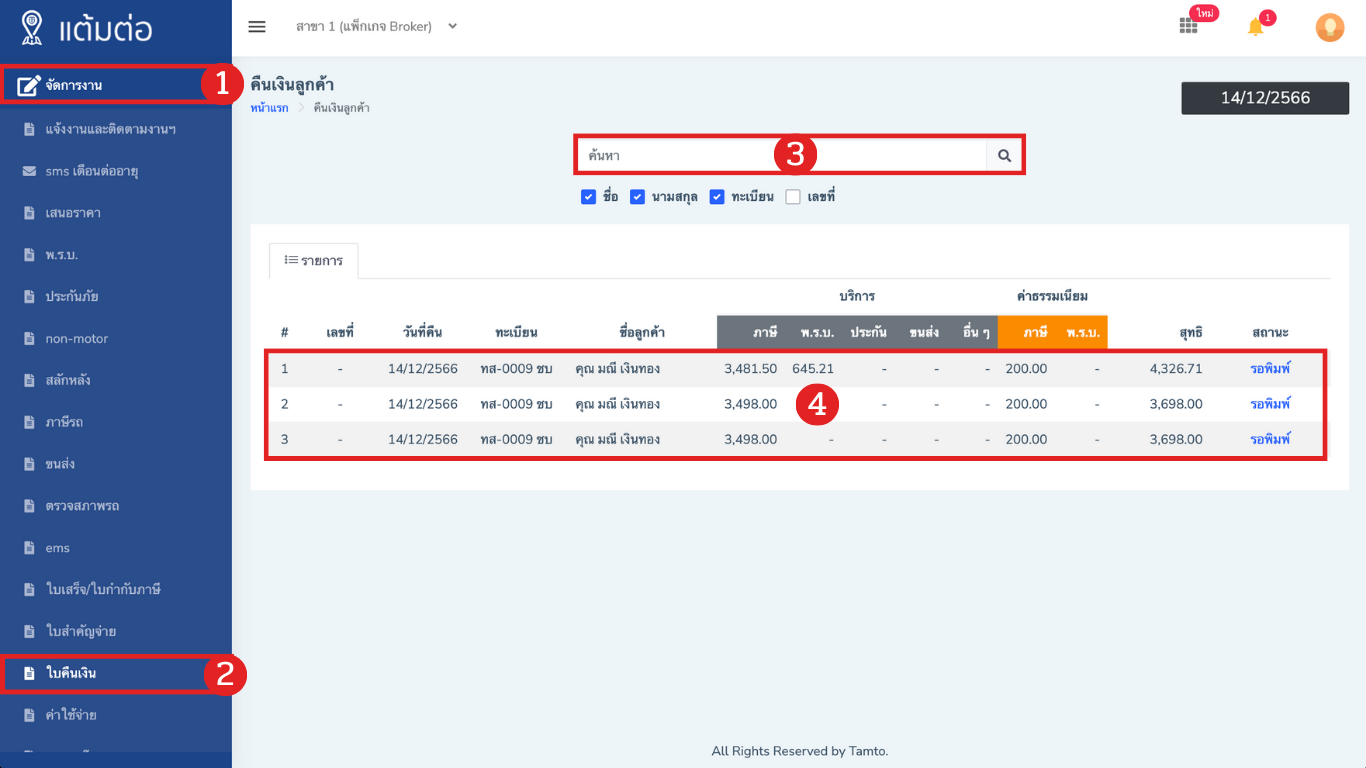The height and width of the screenshot is (768, 1366).
Task: Open ใบสำคัญจ่าย menu item
Action: click(81, 632)
